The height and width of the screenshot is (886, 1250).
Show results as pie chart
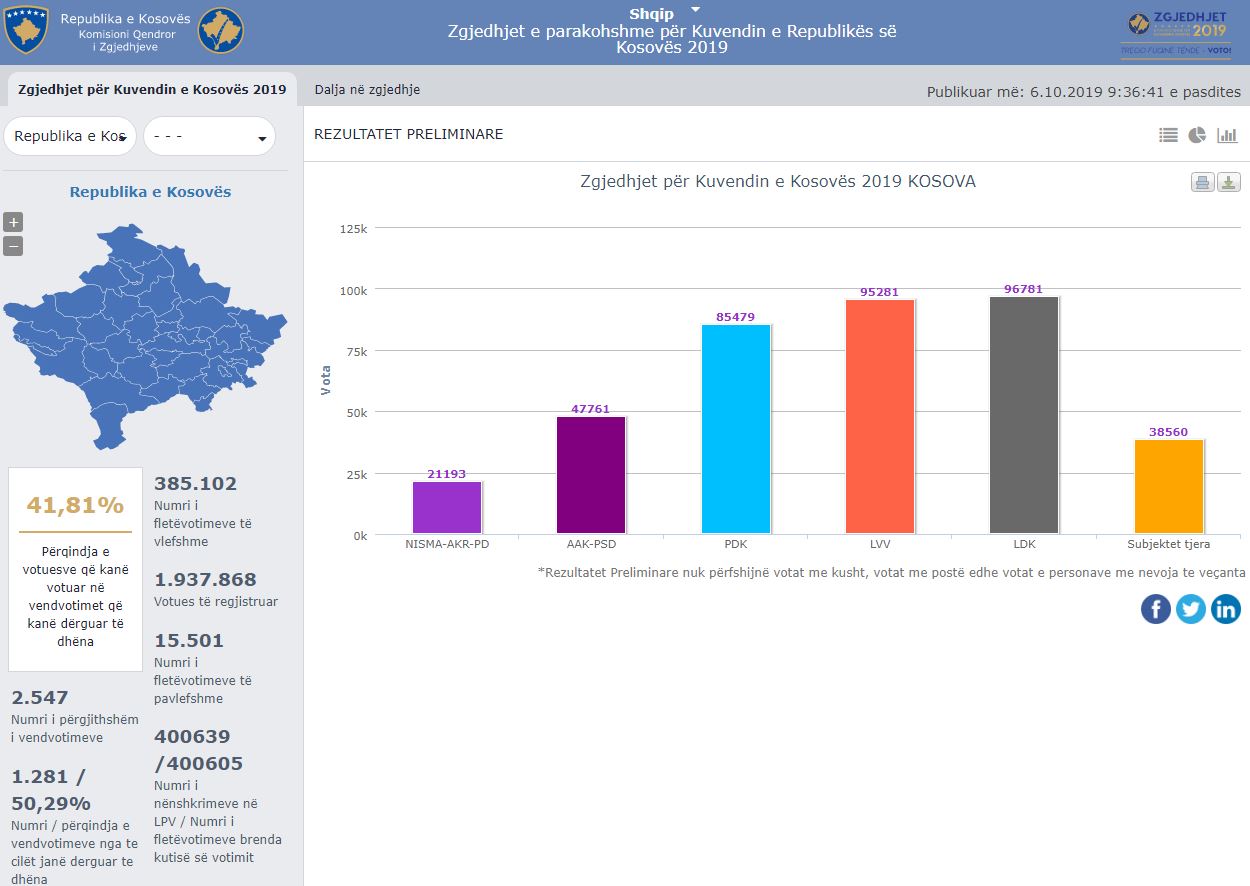point(1197,135)
